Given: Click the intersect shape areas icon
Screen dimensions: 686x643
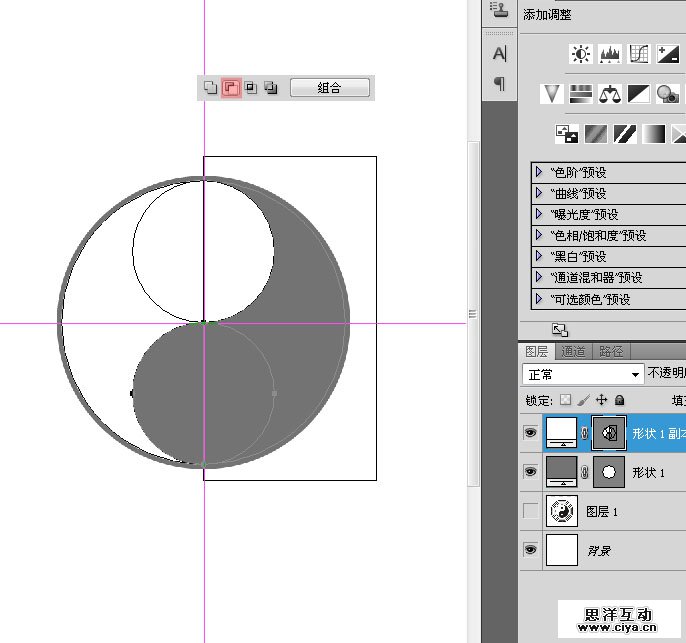Looking at the screenshot, I should point(251,88).
